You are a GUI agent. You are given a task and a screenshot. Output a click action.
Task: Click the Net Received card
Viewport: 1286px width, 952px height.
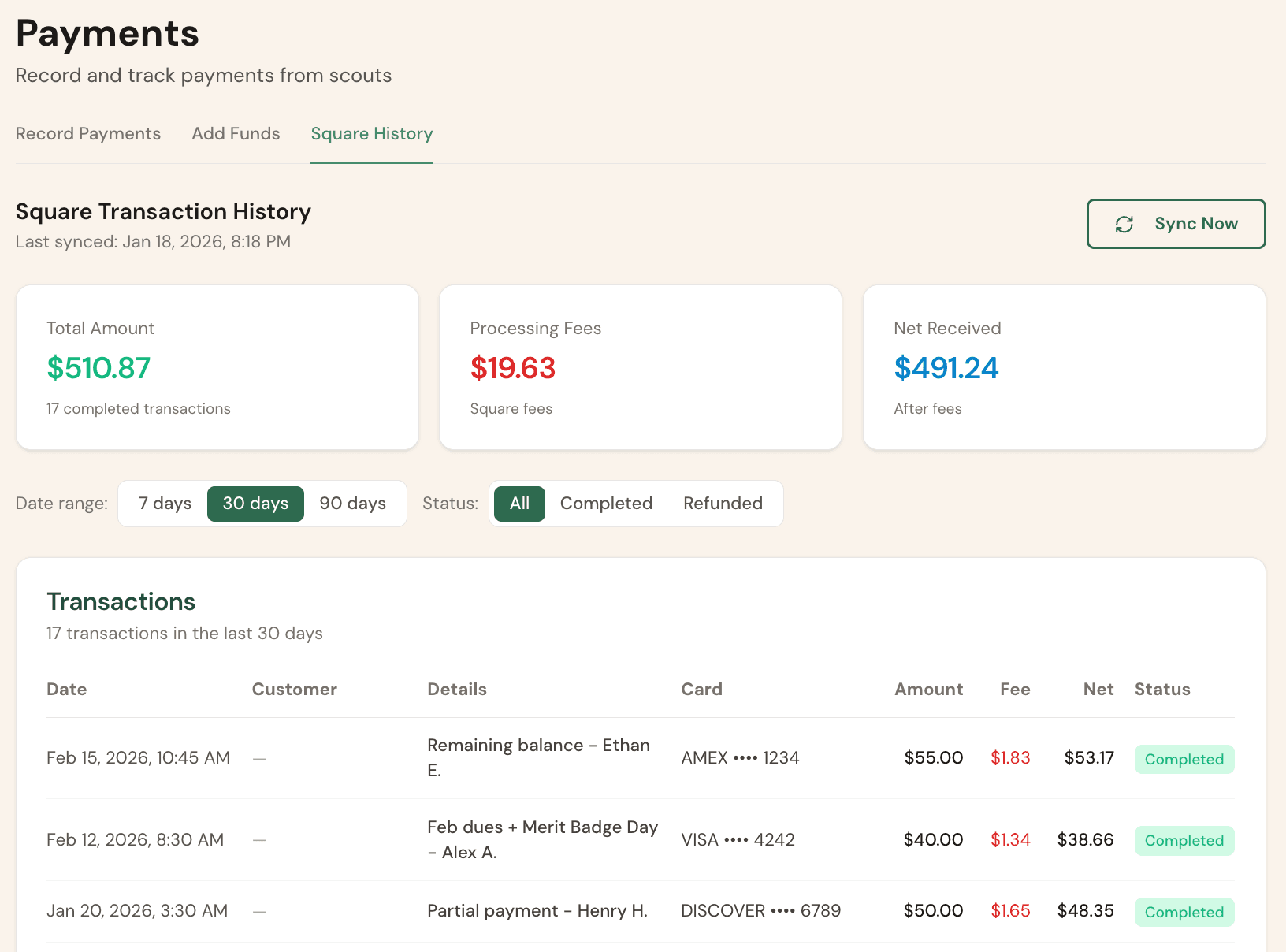point(1064,367)
